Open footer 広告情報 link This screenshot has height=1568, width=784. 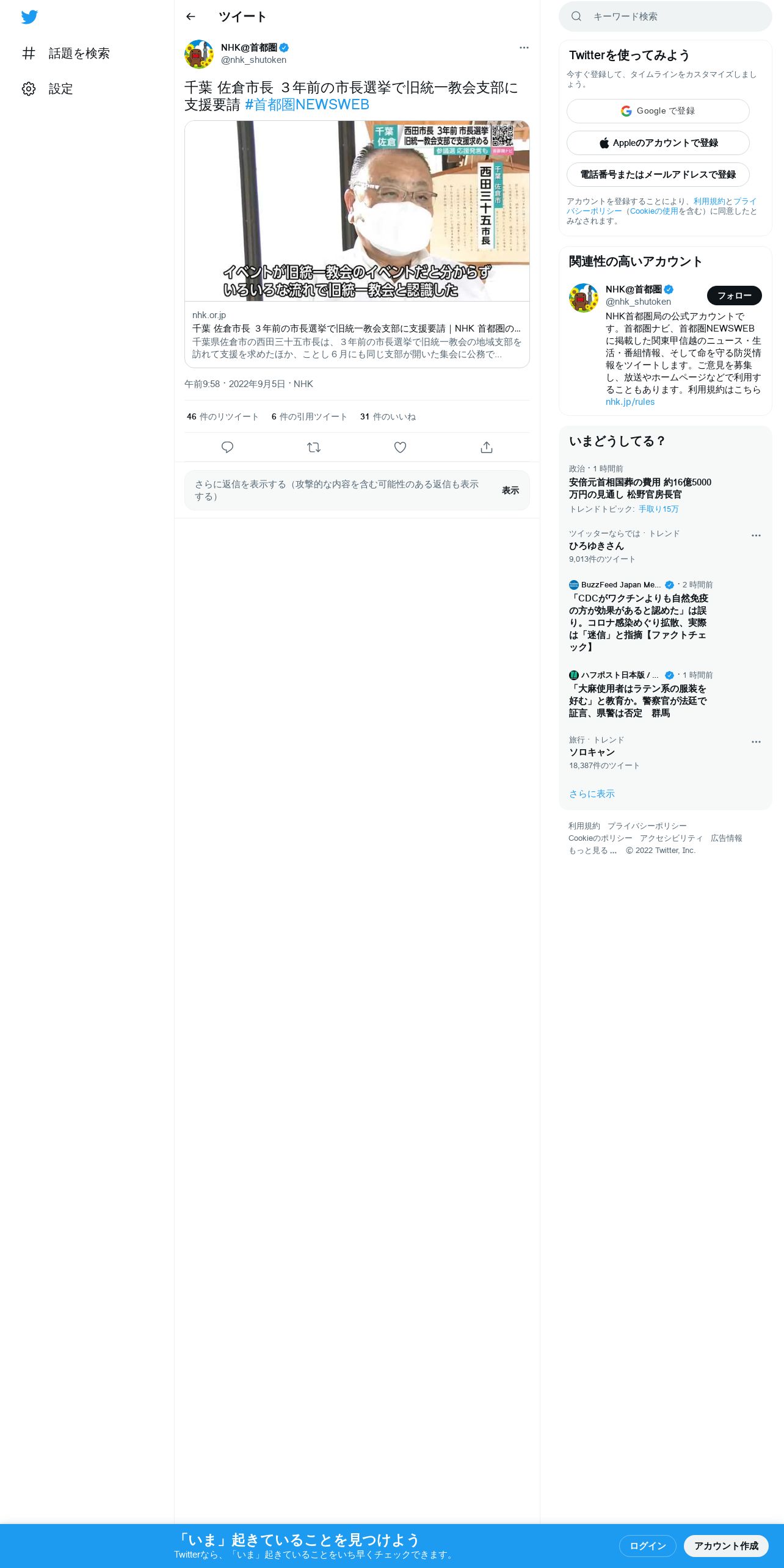tap(727, 838)
